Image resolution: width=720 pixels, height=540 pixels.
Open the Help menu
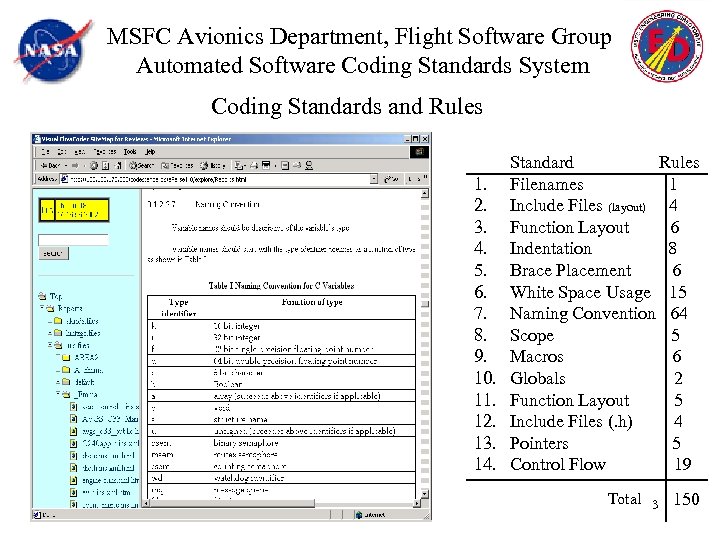150,152
